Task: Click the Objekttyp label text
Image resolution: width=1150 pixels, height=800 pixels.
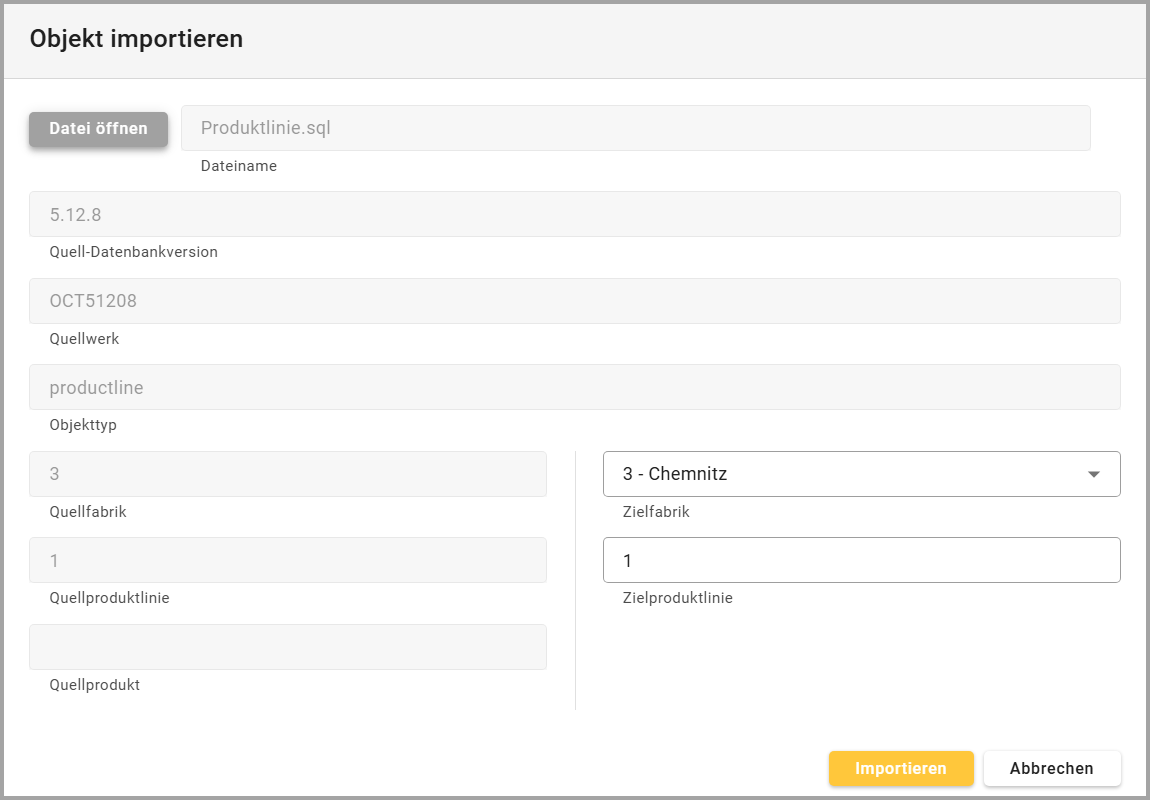Action: 83,425
